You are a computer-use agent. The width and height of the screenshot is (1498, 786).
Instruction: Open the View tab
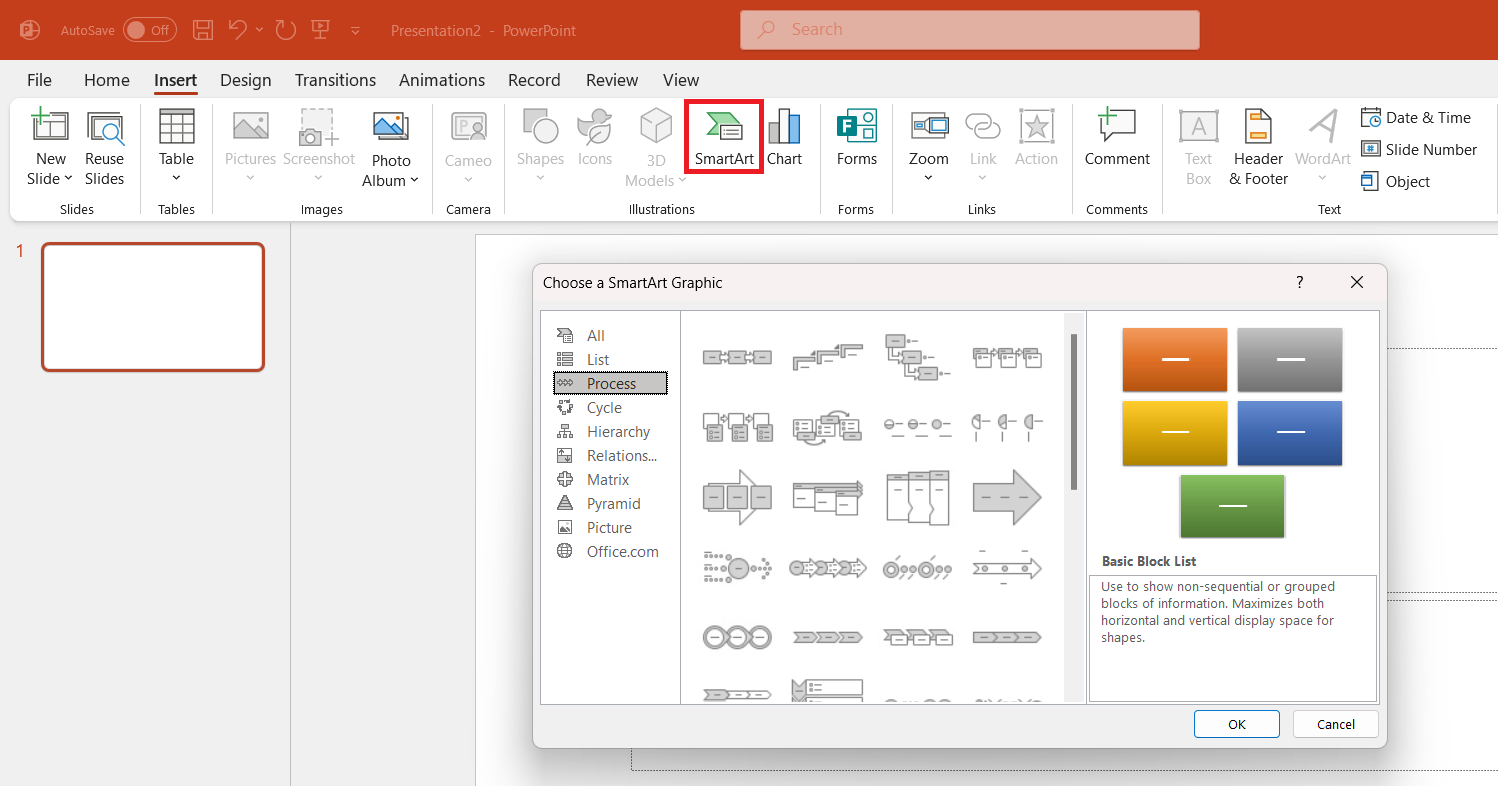(681, 80)
